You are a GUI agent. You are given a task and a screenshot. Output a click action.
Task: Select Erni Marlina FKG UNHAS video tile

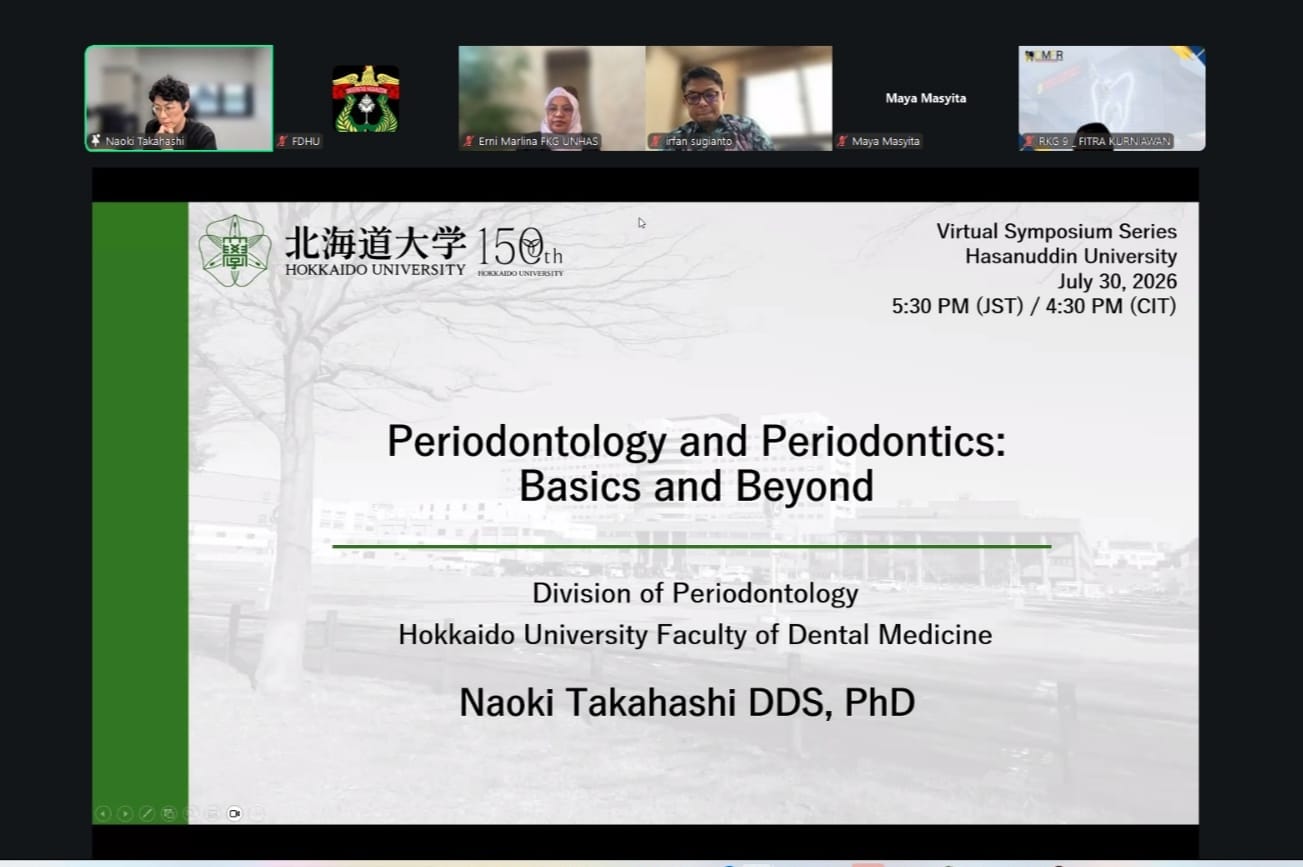pos(552,98)
